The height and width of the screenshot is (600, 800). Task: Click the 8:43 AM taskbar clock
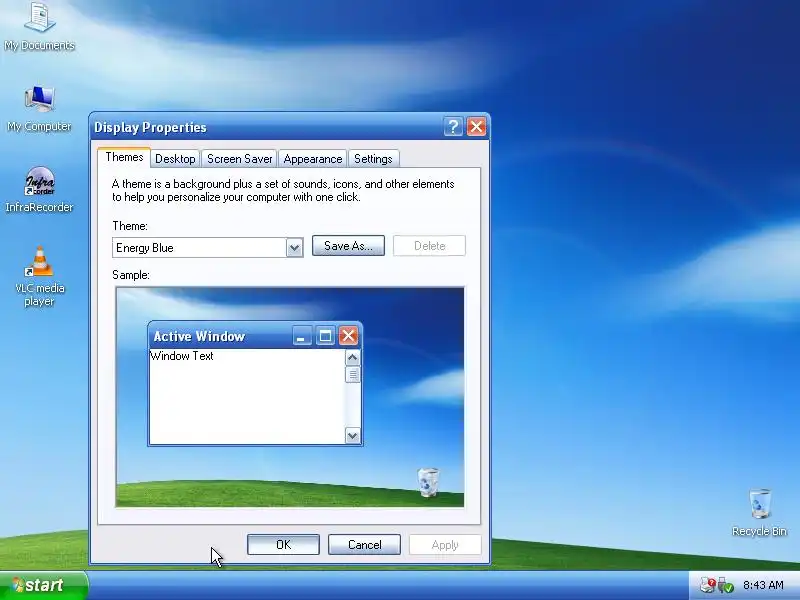[763, 585]
